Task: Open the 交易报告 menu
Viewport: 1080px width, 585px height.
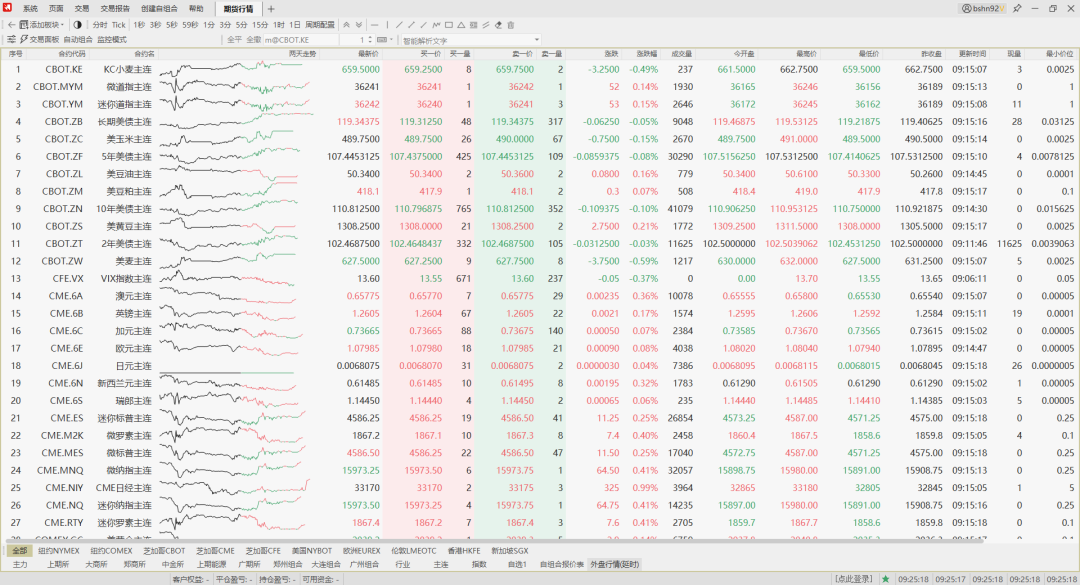Action: pyautogui.click(x=116, y=8)
